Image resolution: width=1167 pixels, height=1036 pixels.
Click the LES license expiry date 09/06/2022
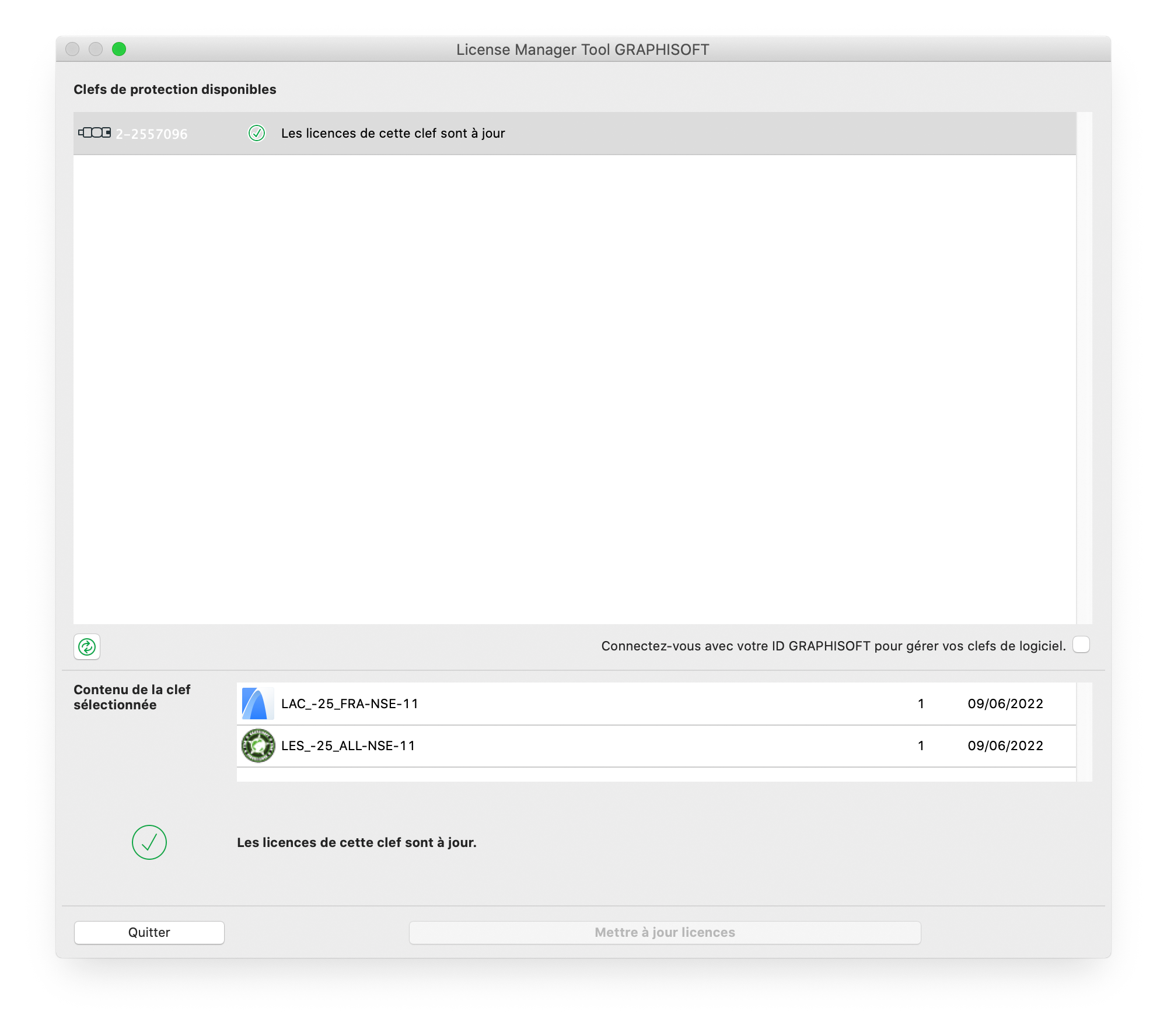point(1005,745)
